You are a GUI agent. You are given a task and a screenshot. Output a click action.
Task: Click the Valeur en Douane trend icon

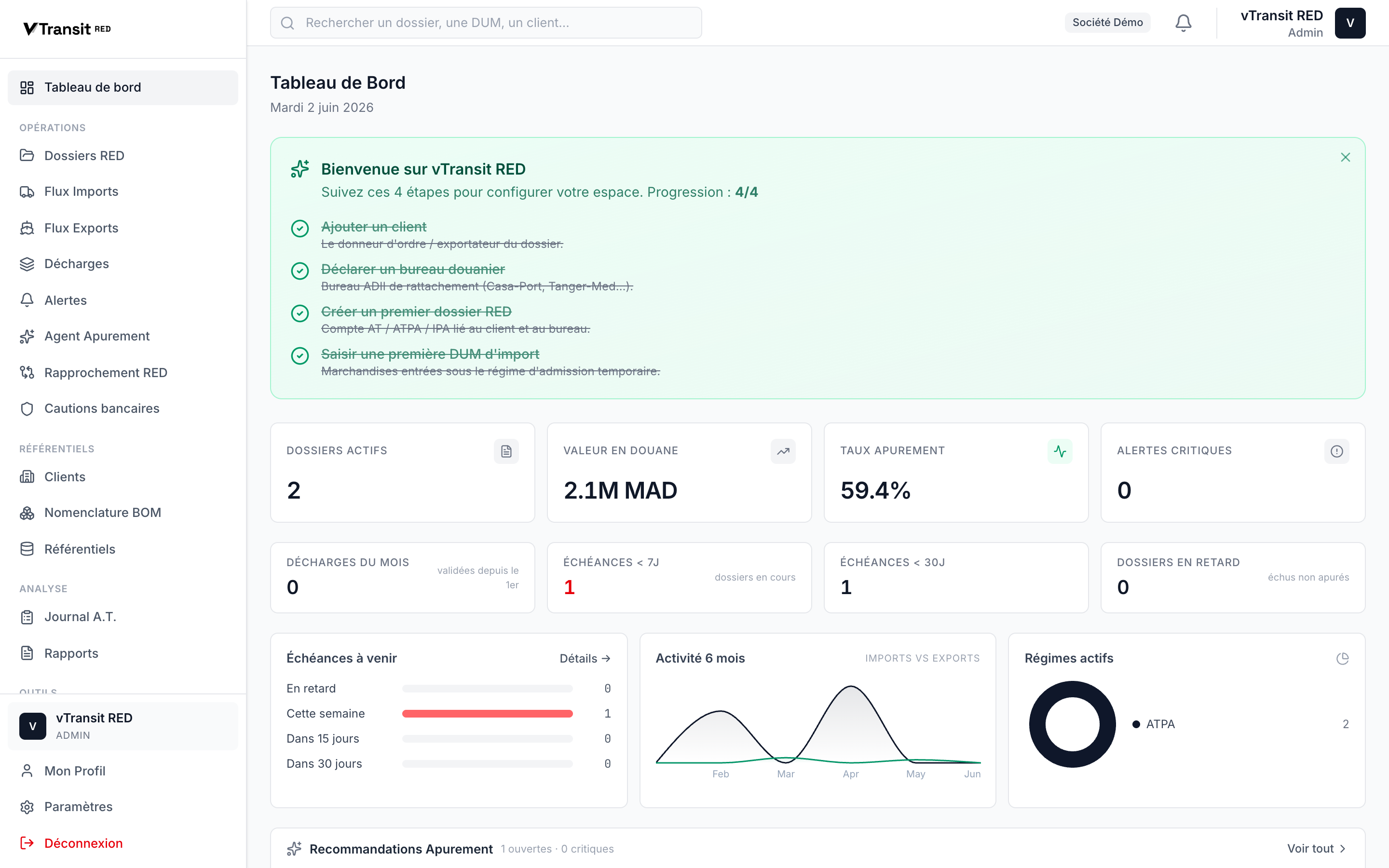click(783, 451)
